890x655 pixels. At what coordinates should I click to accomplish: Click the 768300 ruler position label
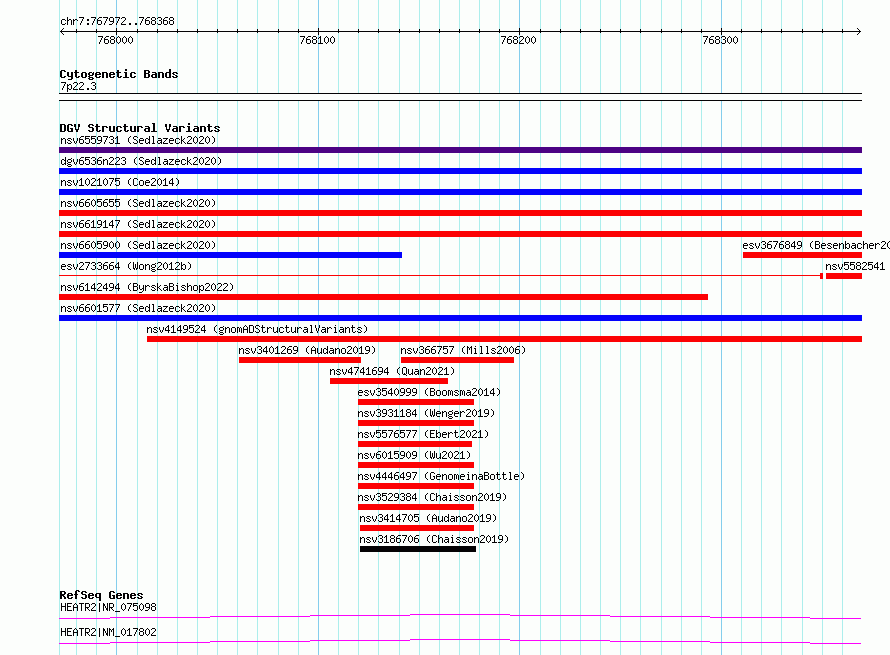720,40
